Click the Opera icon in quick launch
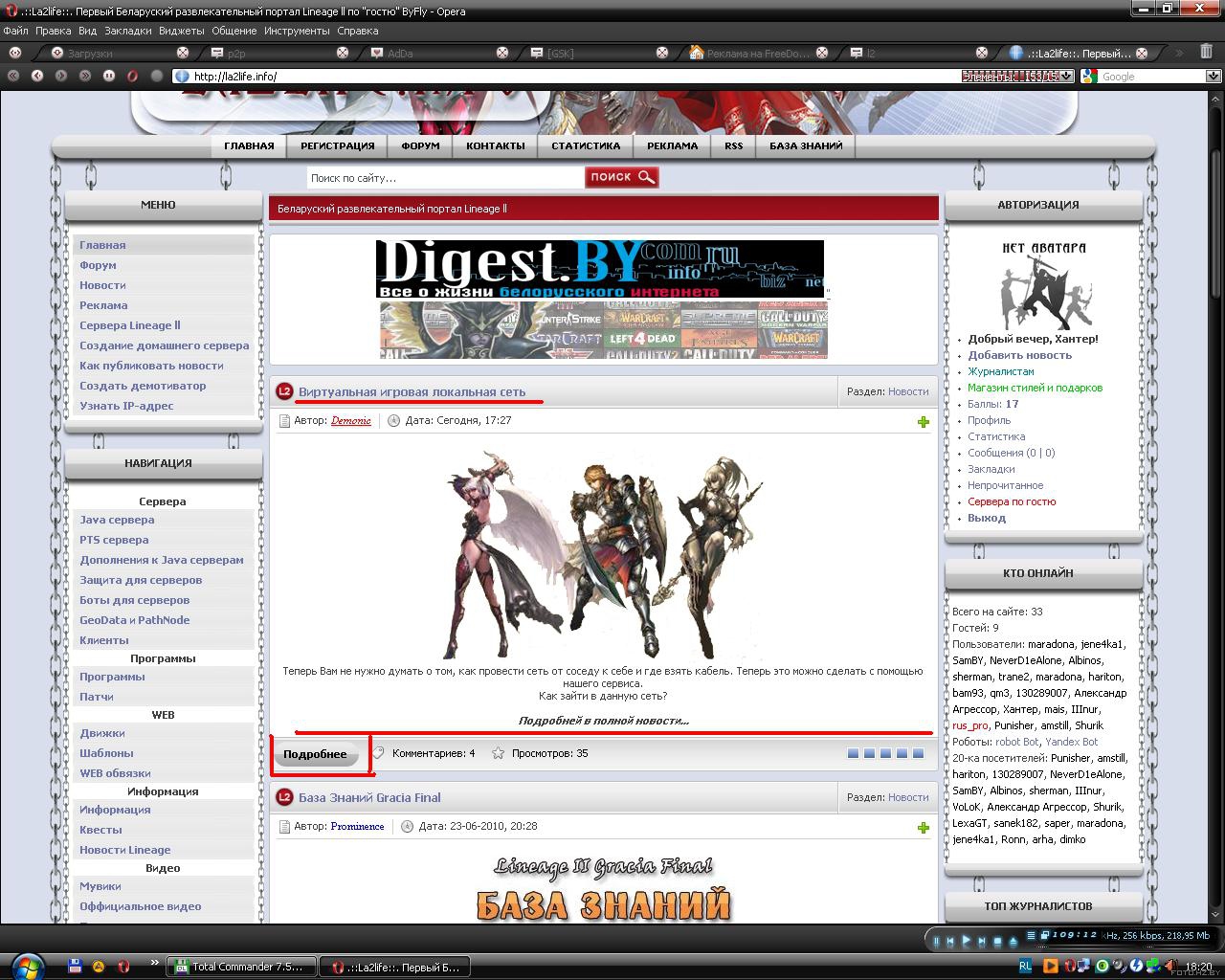Viewport: 1225px width, 980px height. point(123,967)
